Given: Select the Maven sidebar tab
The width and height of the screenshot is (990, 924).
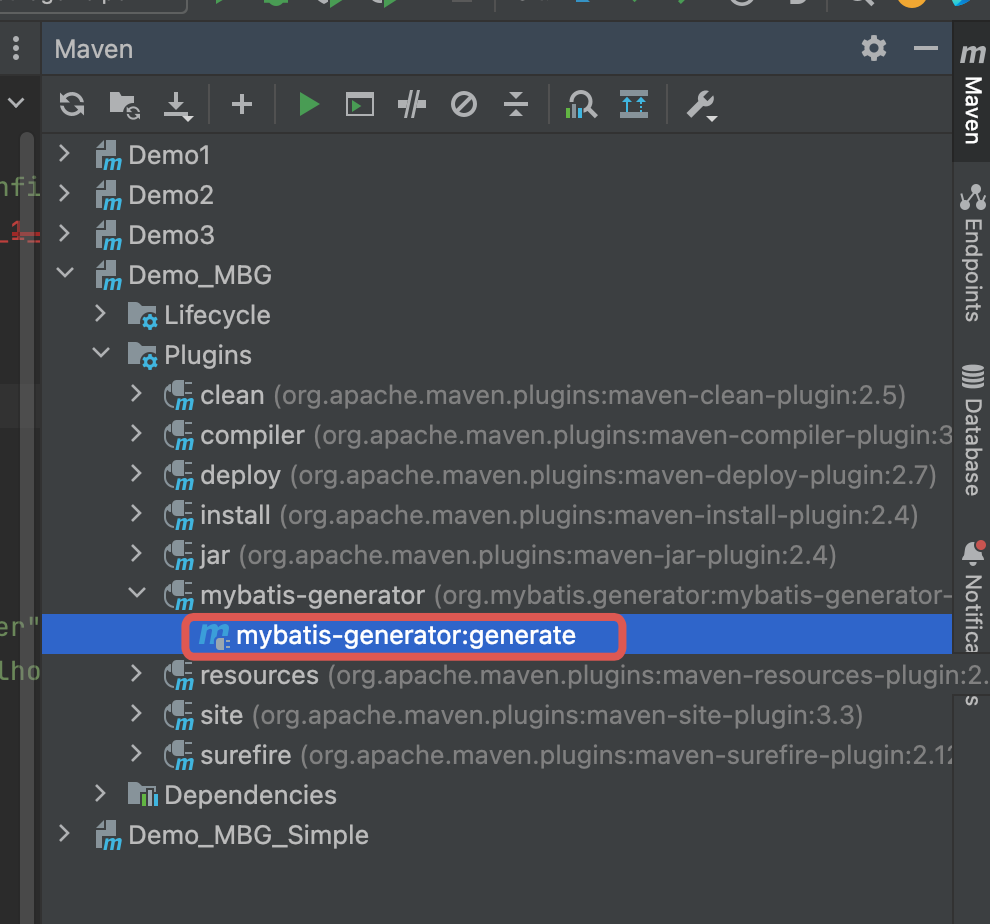Looking at the screenshot, I should 972,94.
